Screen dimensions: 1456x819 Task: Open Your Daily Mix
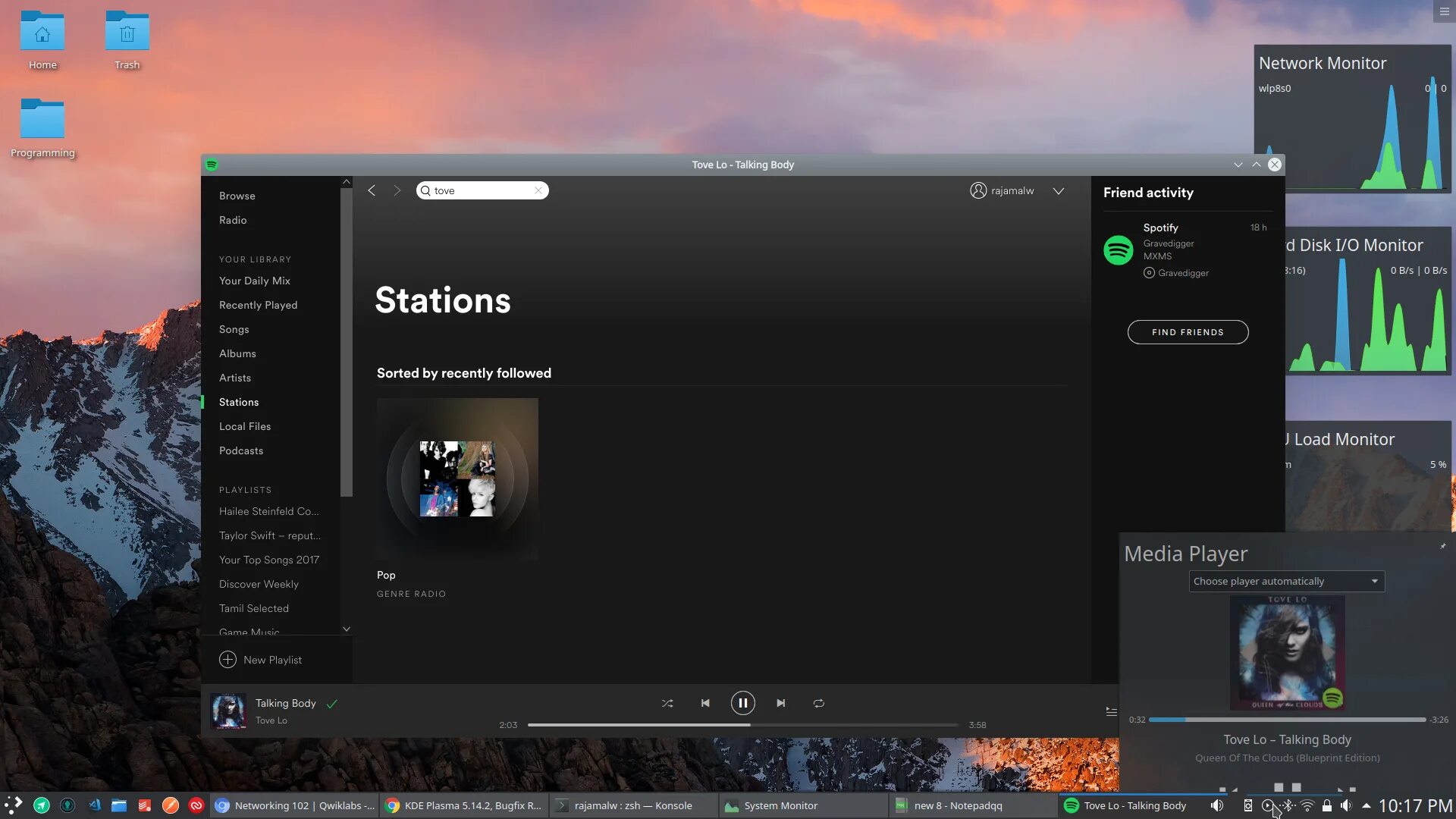coord(255,281)
